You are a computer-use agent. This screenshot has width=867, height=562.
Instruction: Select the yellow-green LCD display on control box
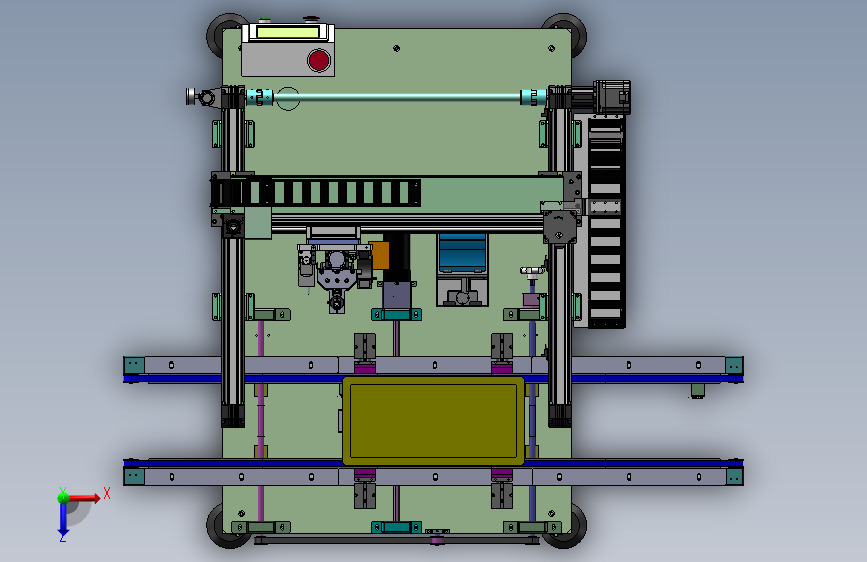click(289, 32)
